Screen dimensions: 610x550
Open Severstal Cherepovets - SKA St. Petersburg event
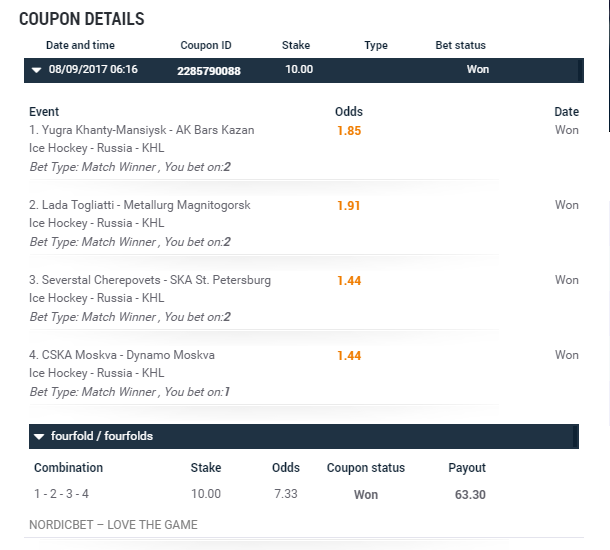coord(149,280)
